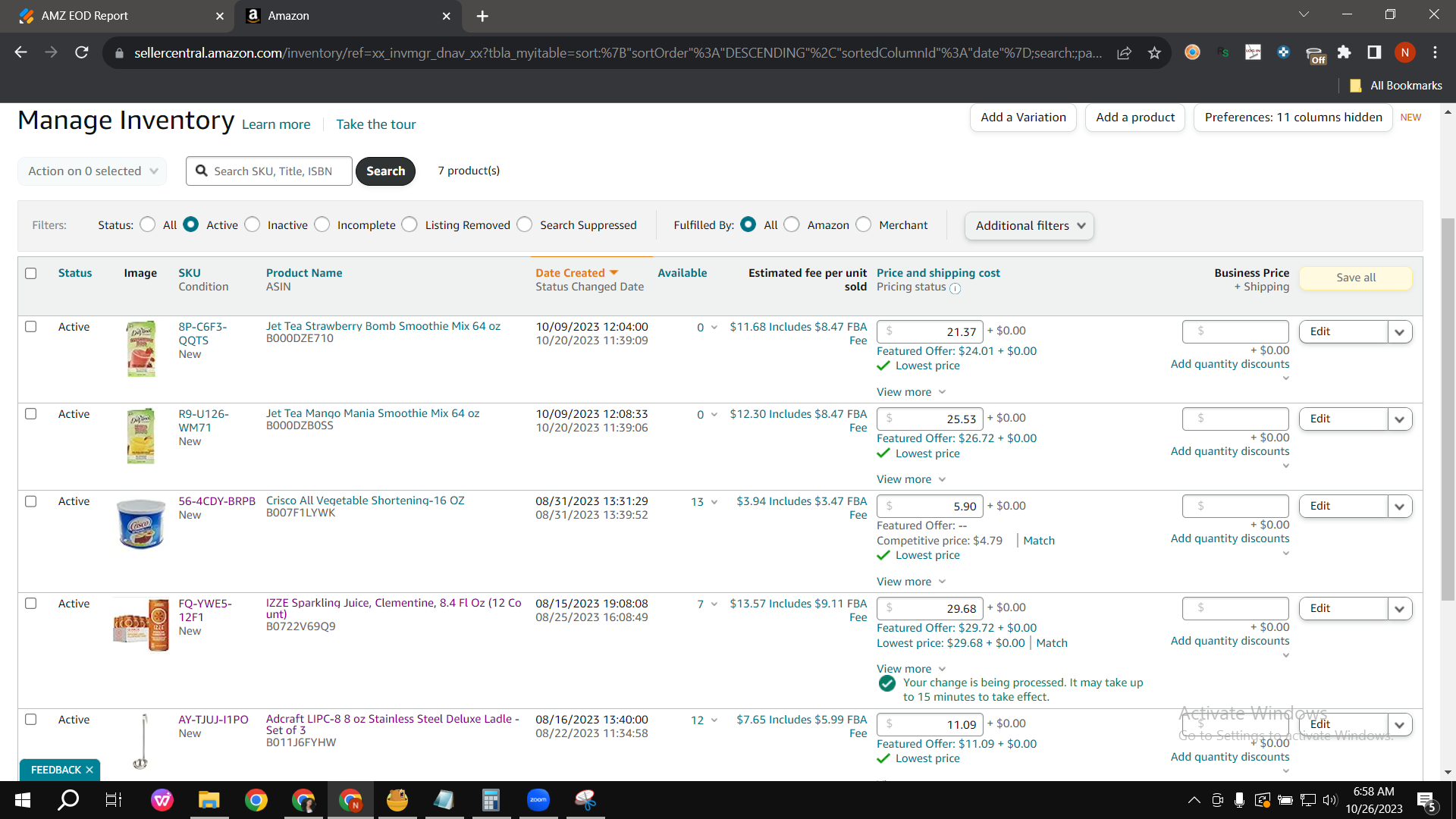Open Windows taskbar search
Viewport: 1456px width, 819px height.
point(68,800)
